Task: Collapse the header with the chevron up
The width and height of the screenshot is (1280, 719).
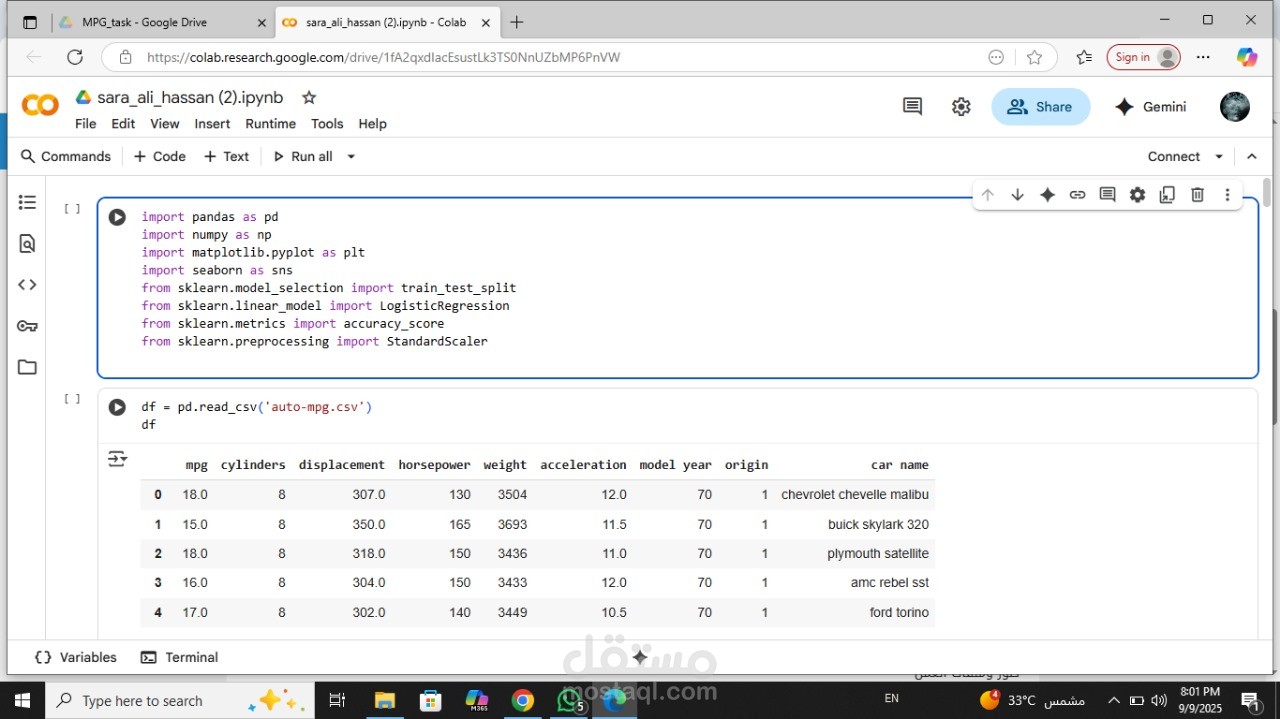Action: click(1251, 157)
